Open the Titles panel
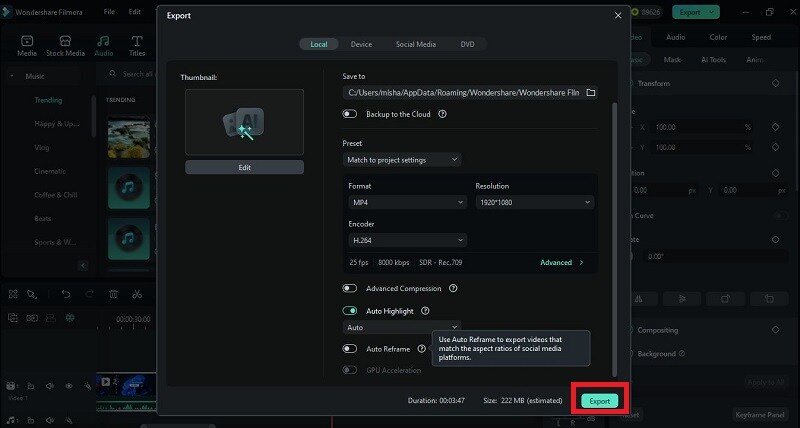This screenshot has height=428, width=800. pyautogui.click(x=137, y=45)
